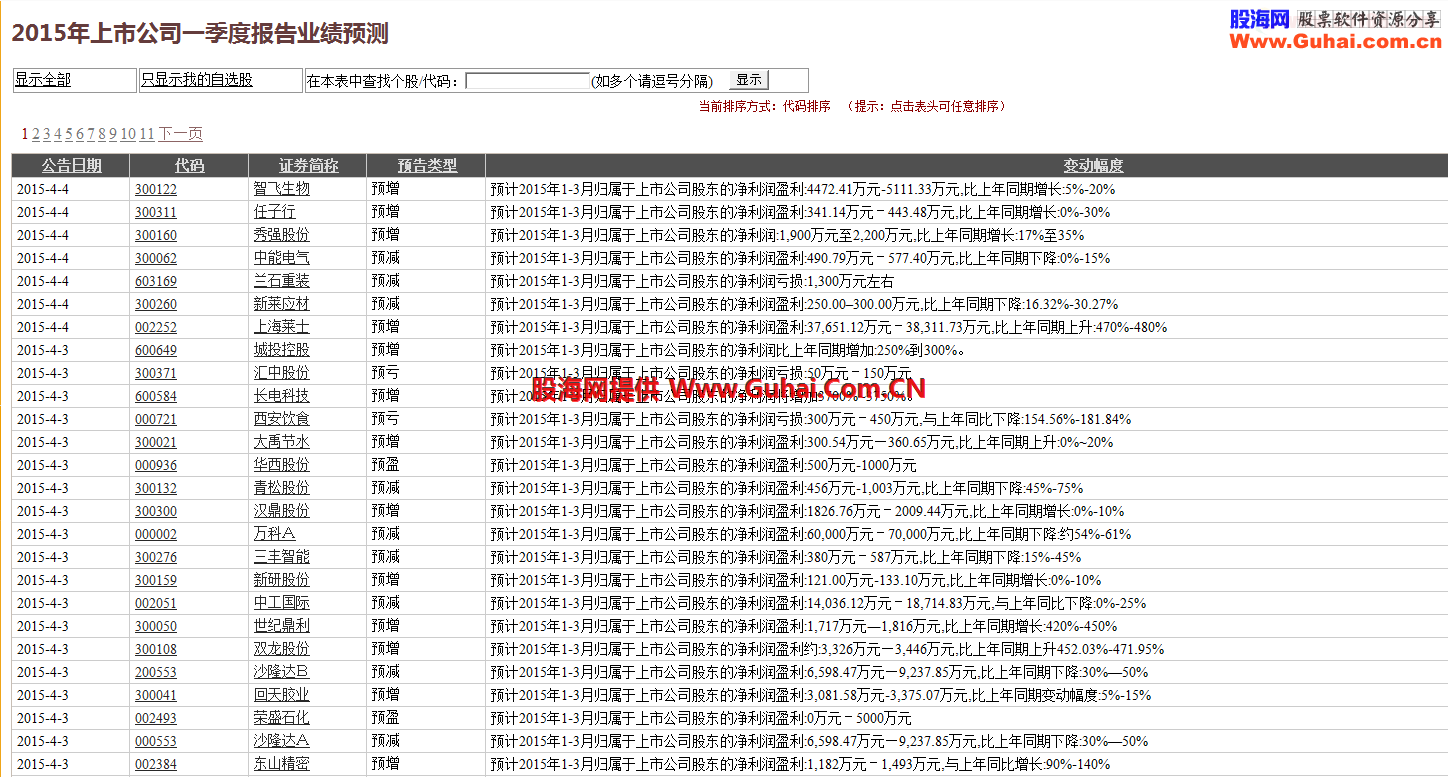Open stock code 000002 link
Image resolution: width=1448 pixels, height=777 pixels.
[156, 534]
